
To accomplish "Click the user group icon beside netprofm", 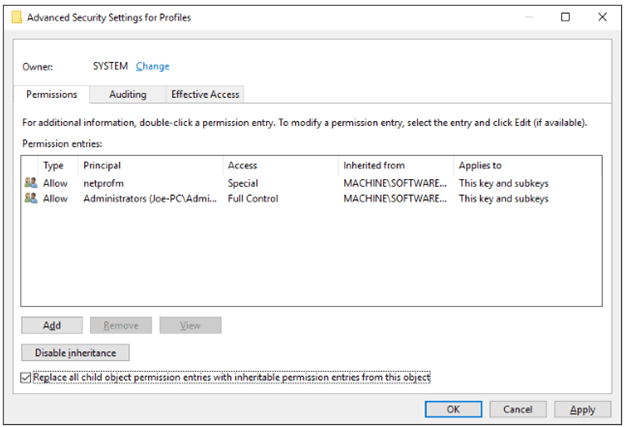I will 31,183.
